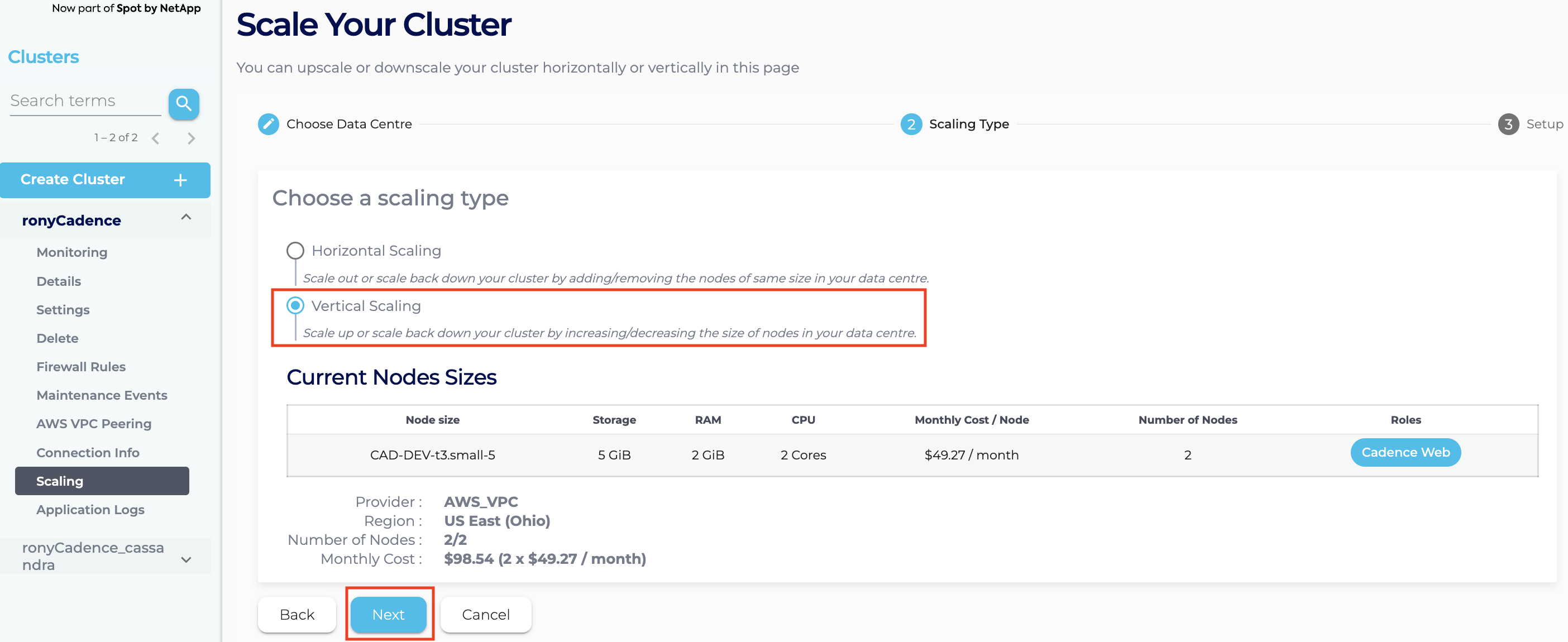Screen dimensions: 1568x642
Task: Open Monitoring in the sidebar
Action: [72, 252]
